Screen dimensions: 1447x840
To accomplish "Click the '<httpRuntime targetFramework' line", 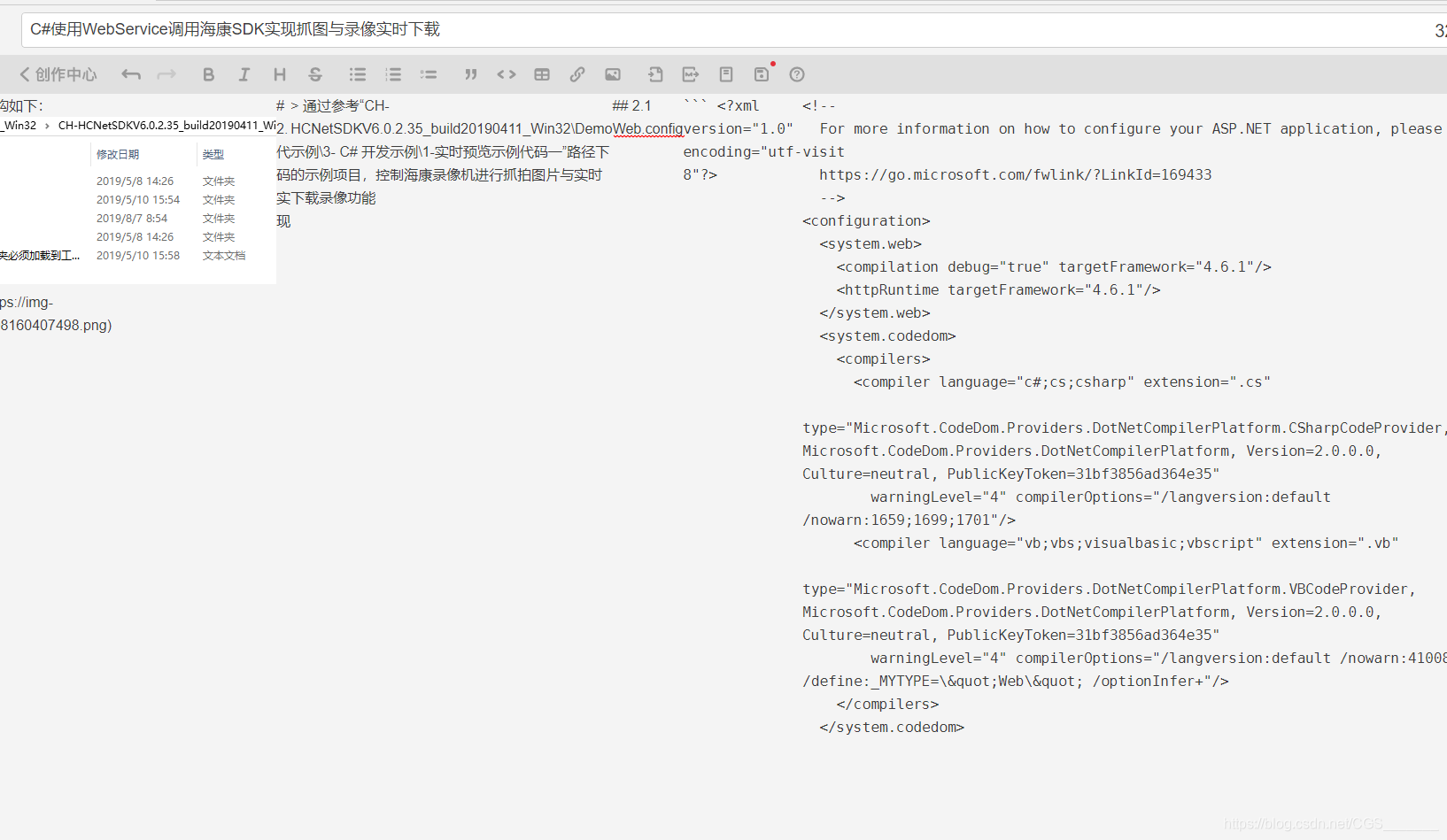I will click(x=998, y=290).
